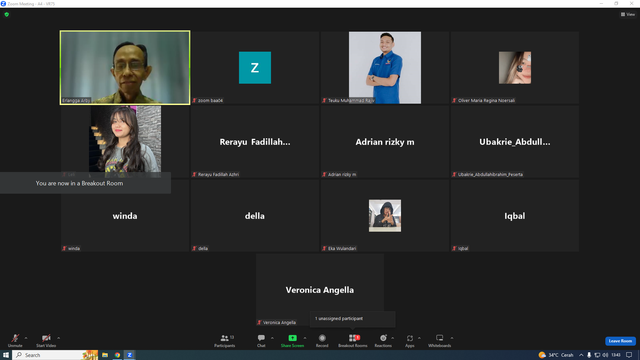The image size is (640, 360).
Task: Expand chat options arrow
Action: [x=272, y=338]
